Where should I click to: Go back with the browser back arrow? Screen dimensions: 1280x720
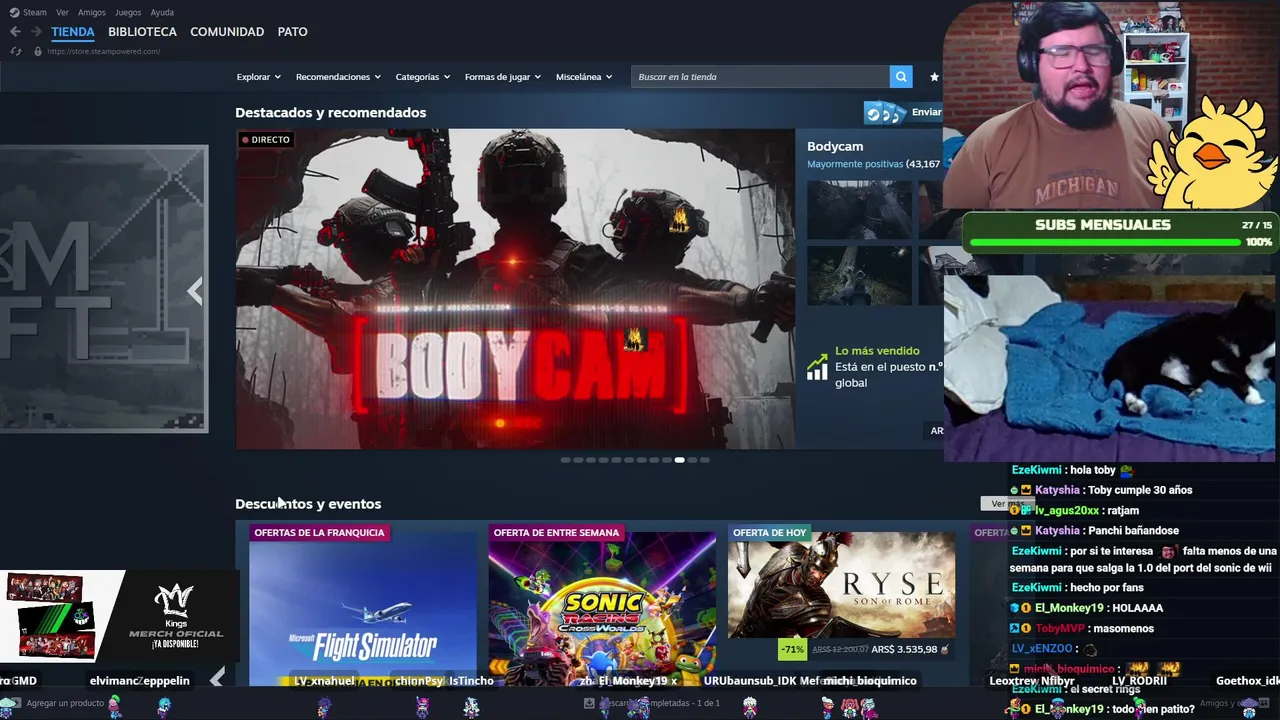click(15, 32)
